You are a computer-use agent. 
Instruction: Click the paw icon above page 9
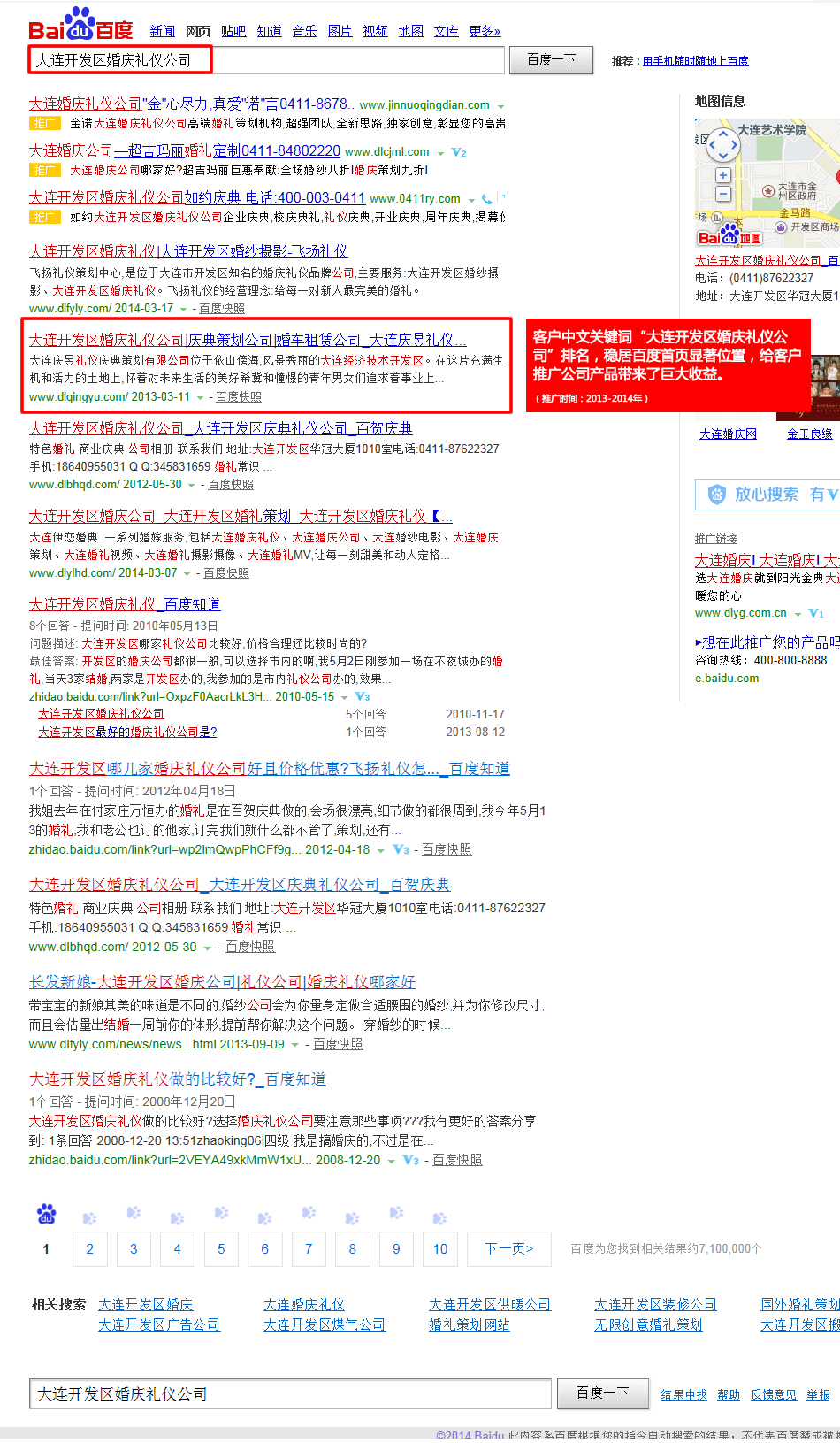click(396, 1212)
